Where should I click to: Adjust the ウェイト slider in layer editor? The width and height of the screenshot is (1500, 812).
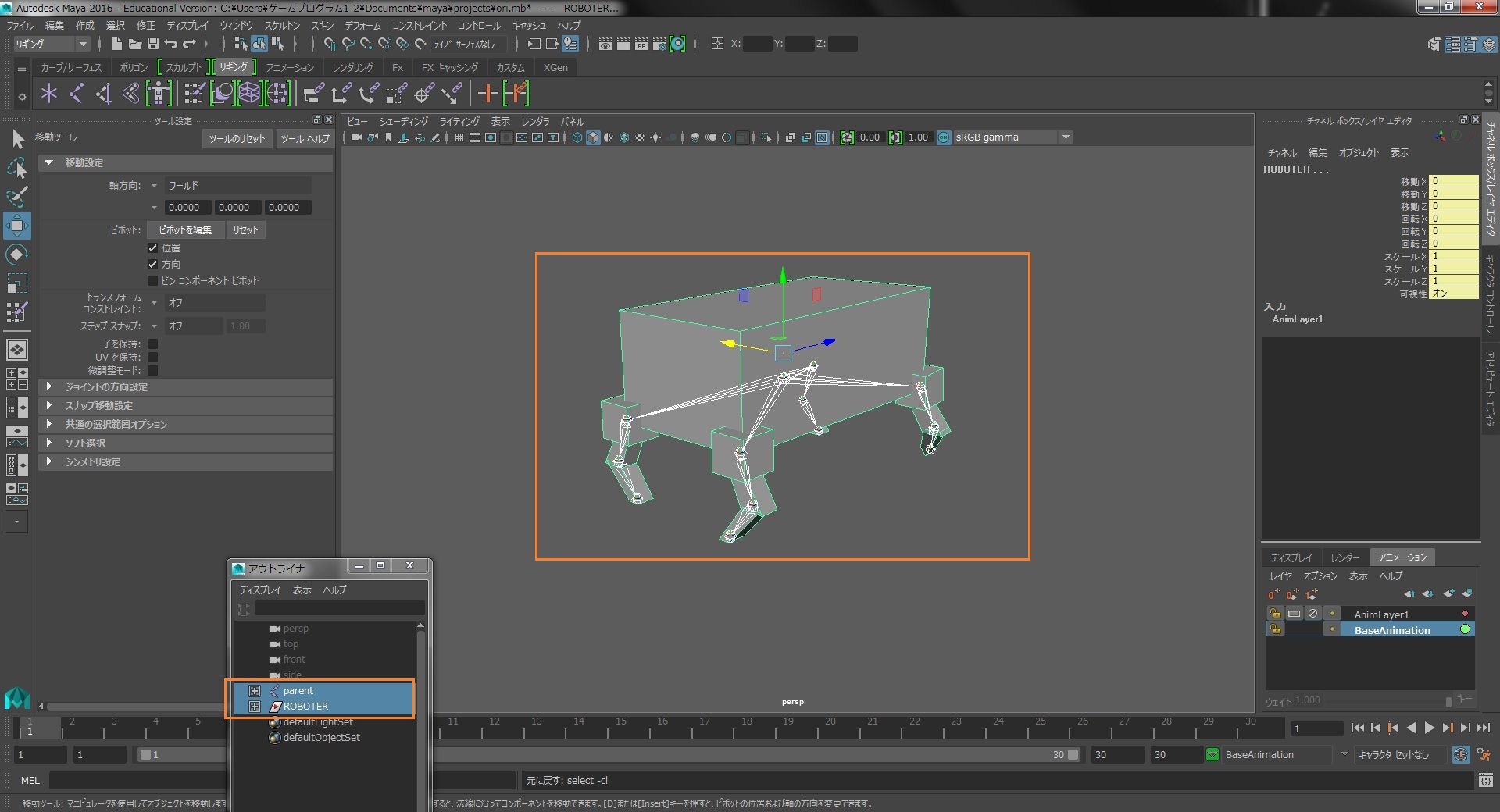click(1448, 701)
